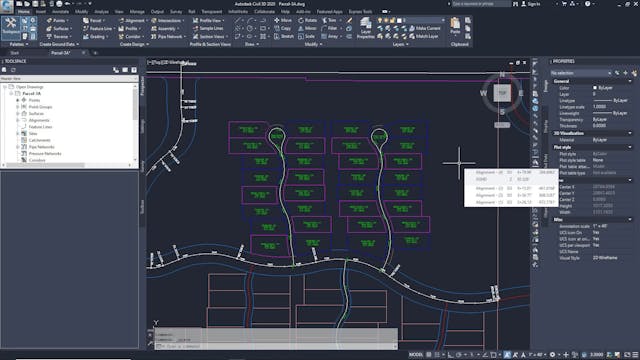Screen dimensions: 640x360
Task: Open Layer Properties manager
Action: [365, 28]
